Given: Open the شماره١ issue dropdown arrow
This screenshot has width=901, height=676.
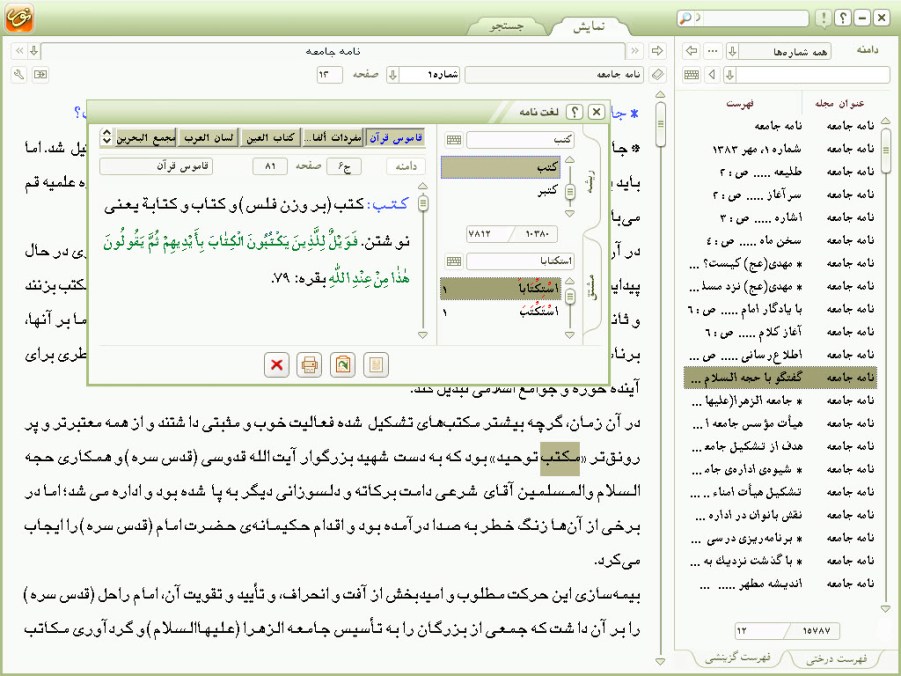Looking at the screenshot, I should tap(392, 74).
